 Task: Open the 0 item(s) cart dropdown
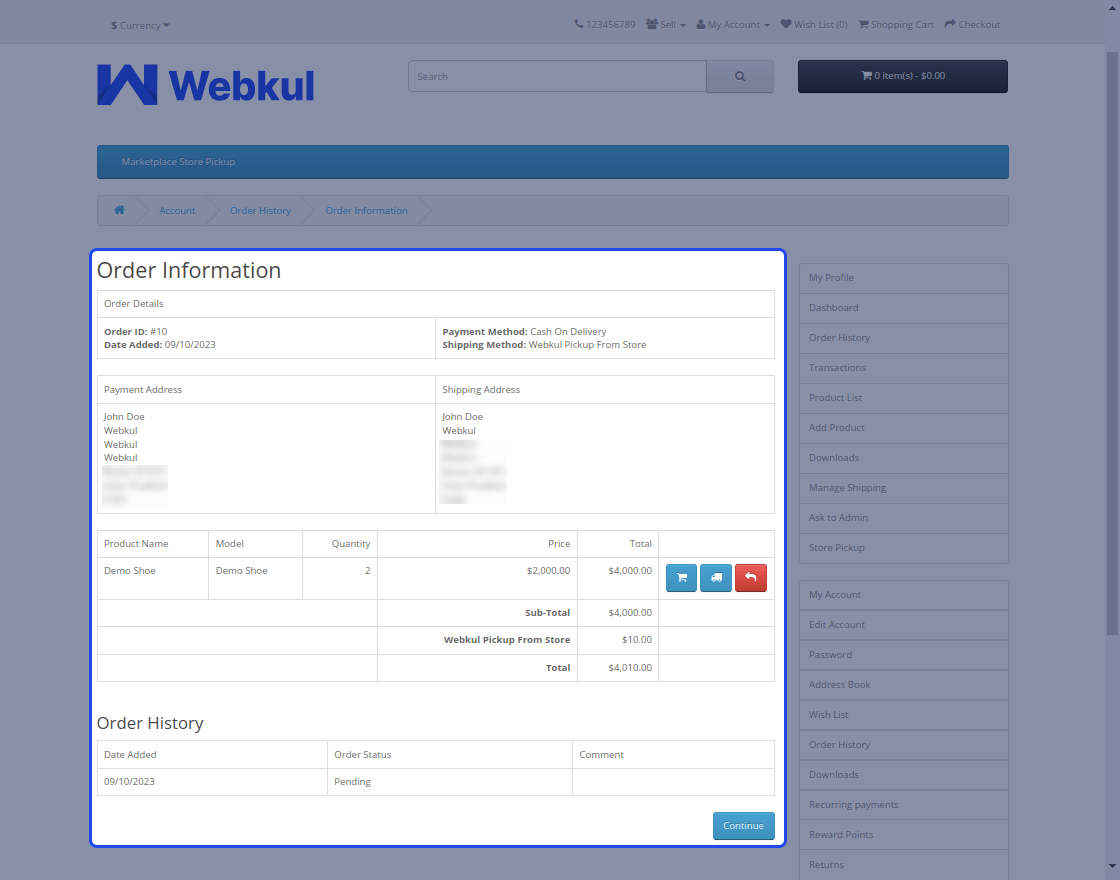tap(903, 76)
